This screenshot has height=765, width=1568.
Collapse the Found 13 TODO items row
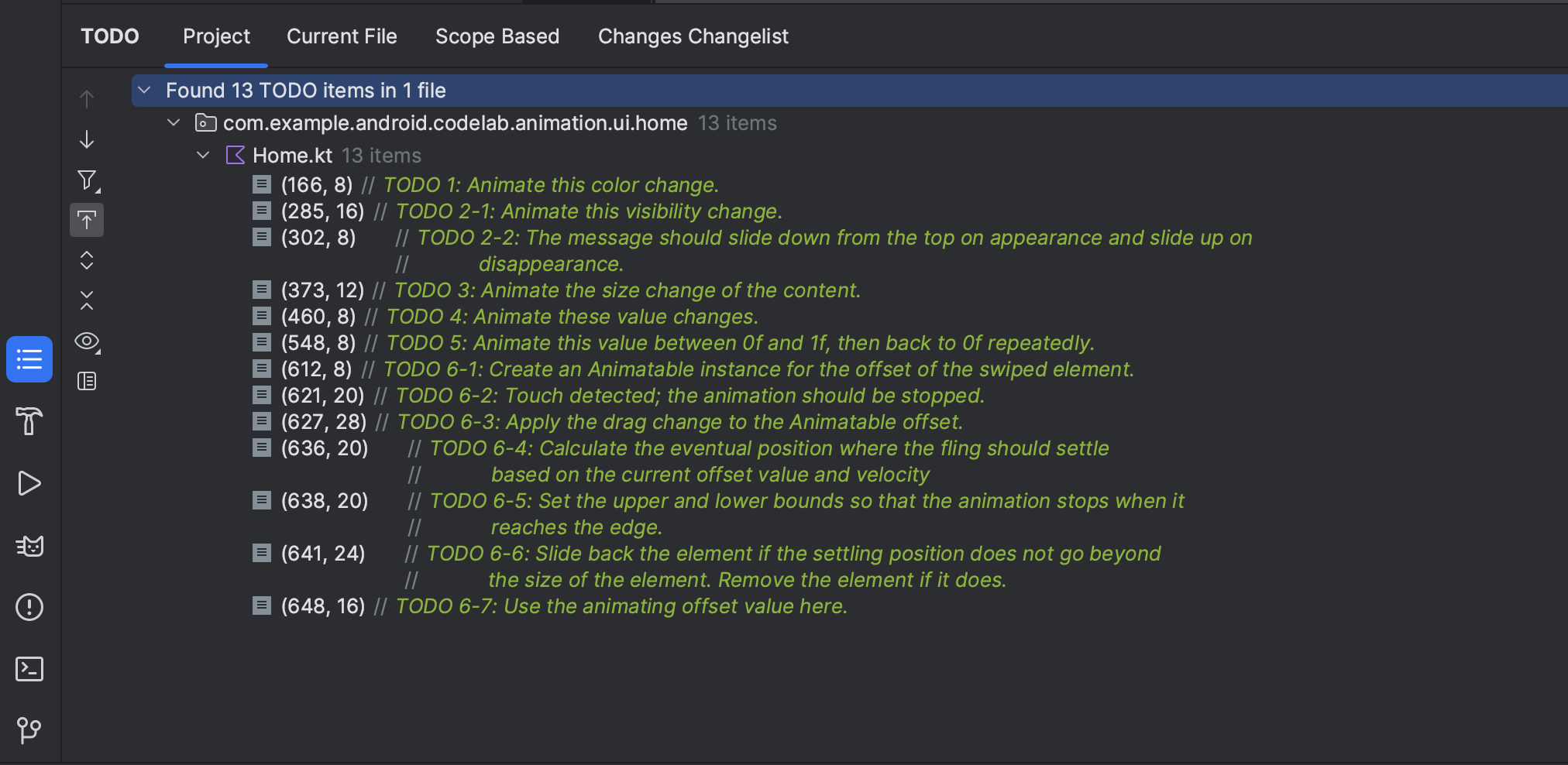point(144,90)
